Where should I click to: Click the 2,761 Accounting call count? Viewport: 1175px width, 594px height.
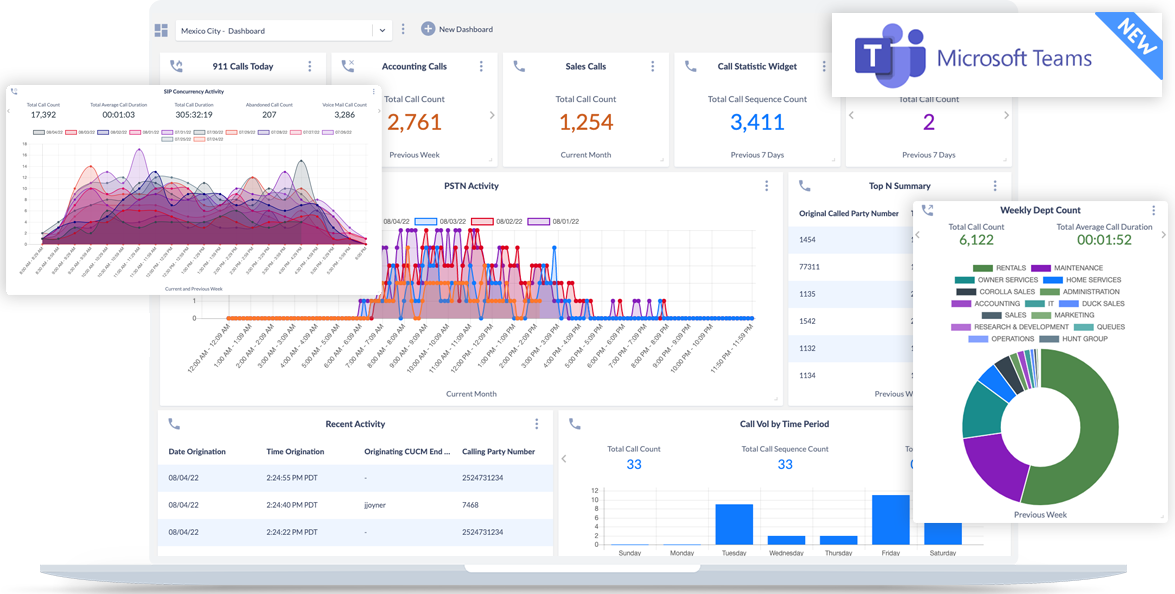point(414,122)
